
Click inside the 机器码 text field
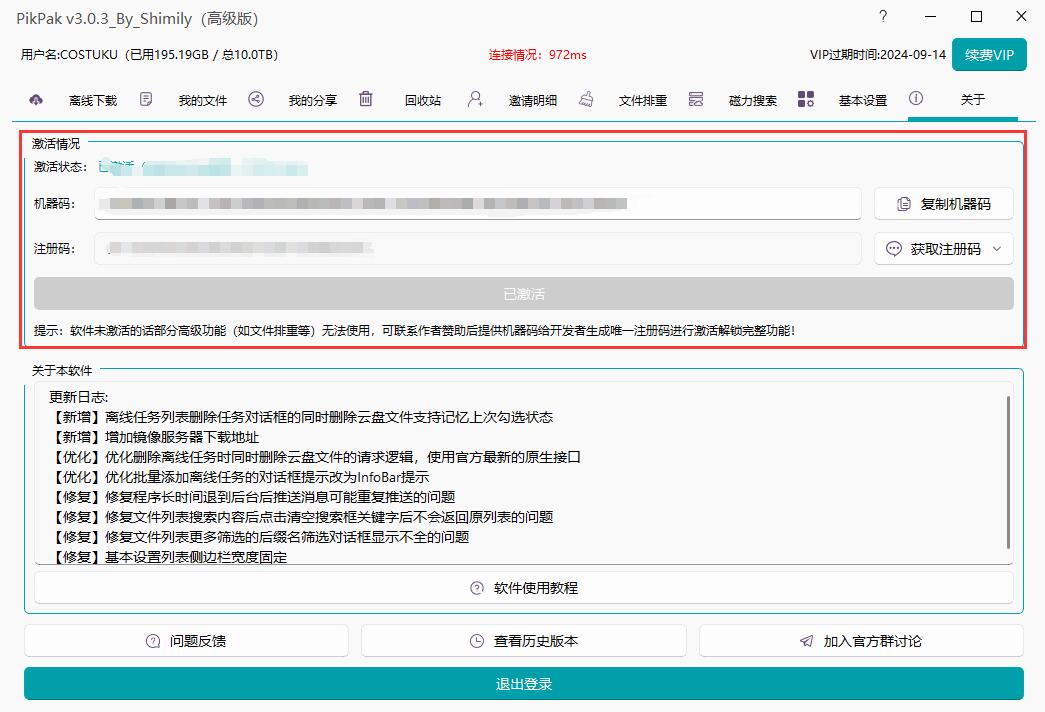click(x=477, y=204)
